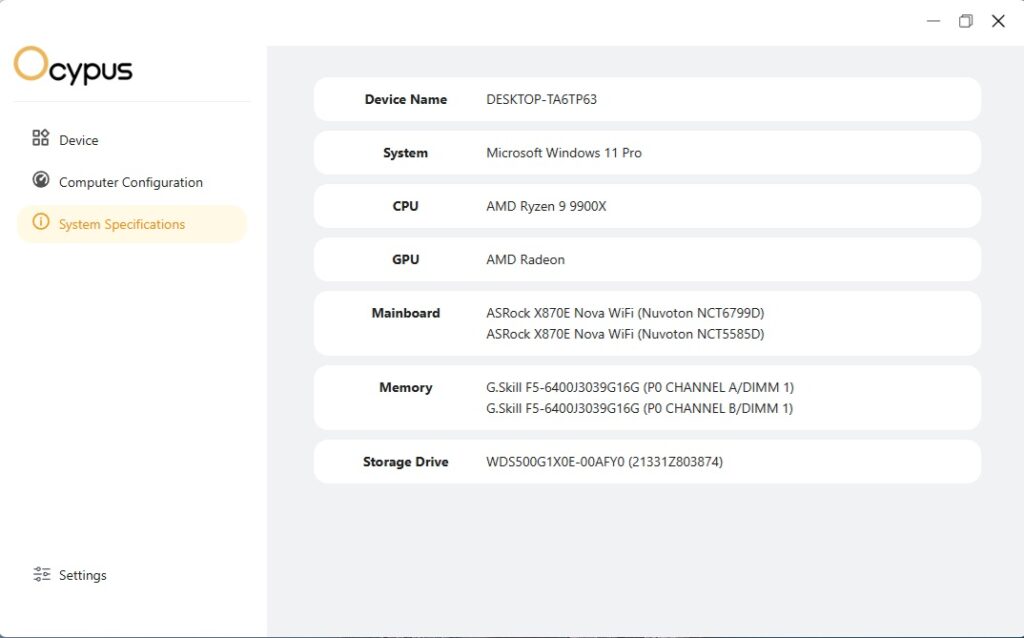This screenshot has height=638, width=1024.
Task: Click Microsoft Windows 11 Pro text
Action: pyautogui.click(x=564, y=153)
